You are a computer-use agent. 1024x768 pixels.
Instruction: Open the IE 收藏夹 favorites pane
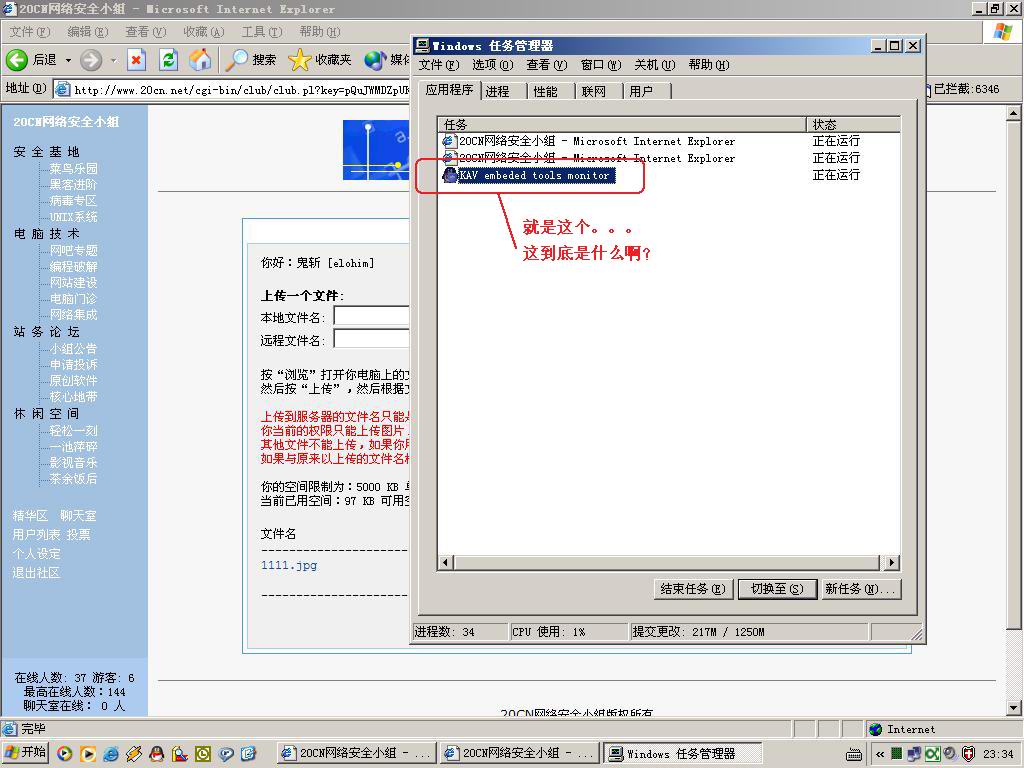320,60
